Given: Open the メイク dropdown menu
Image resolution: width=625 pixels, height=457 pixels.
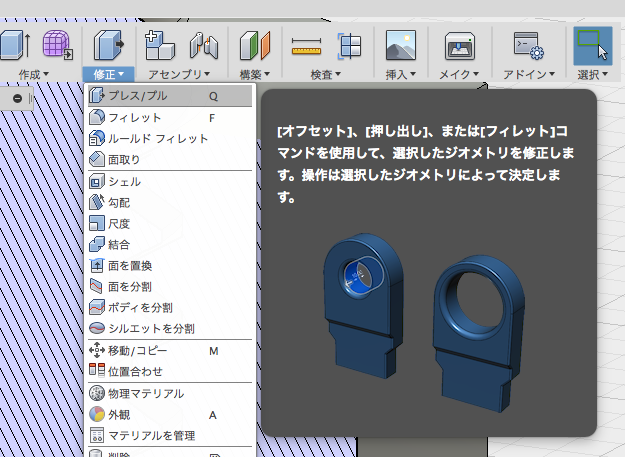Looking at the screenshot, I should click(x=459, y=74).
